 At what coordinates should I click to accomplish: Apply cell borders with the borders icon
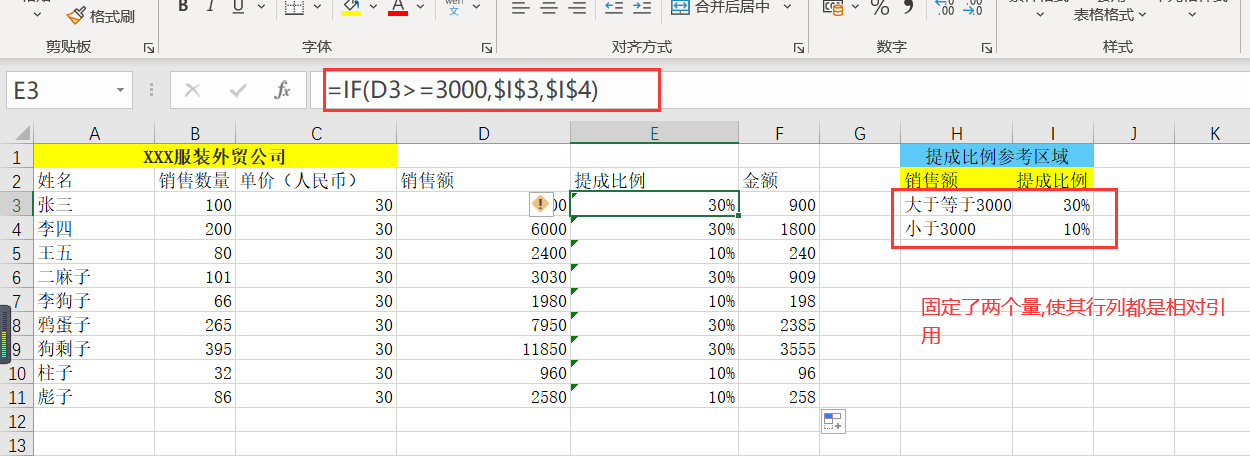pos(294,8)
